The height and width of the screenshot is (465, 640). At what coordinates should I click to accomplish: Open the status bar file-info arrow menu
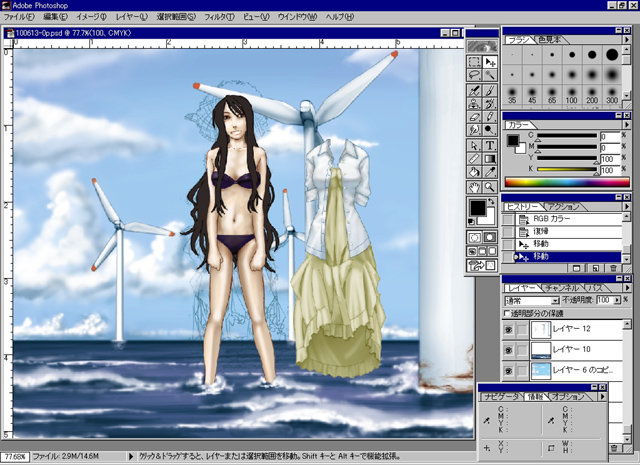coord(131,456)
